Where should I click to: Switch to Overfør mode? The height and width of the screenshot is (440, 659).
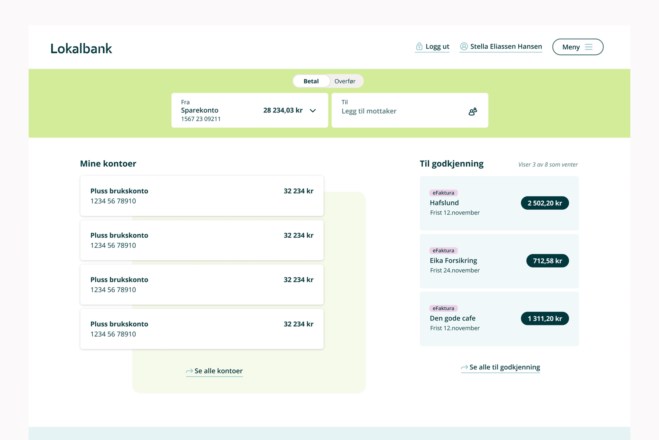(345, 81)
